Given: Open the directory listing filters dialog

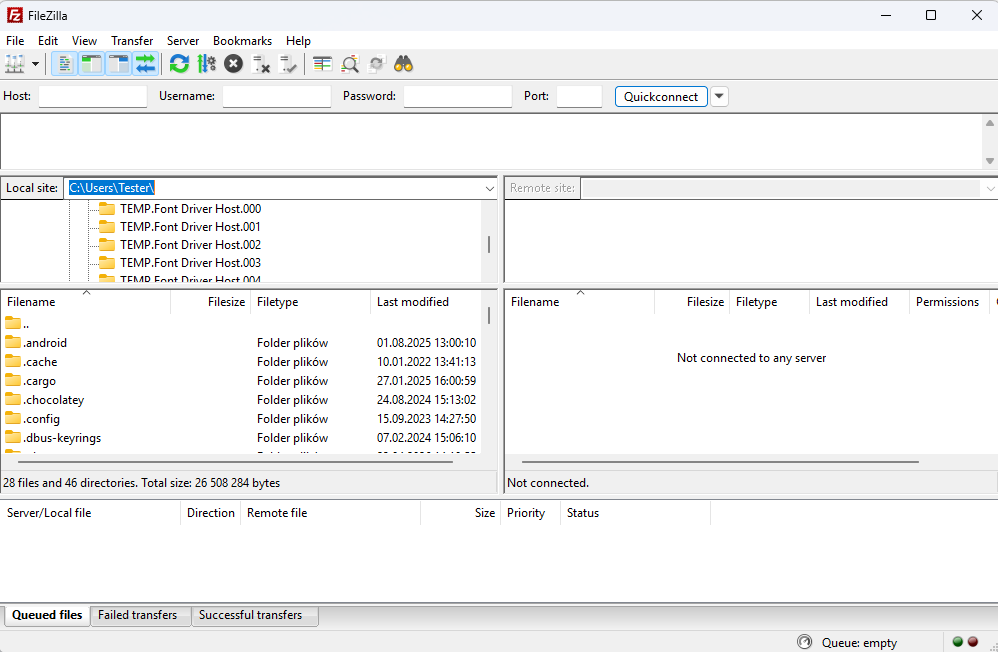Looking at the screenshot, I should (323, 64).
